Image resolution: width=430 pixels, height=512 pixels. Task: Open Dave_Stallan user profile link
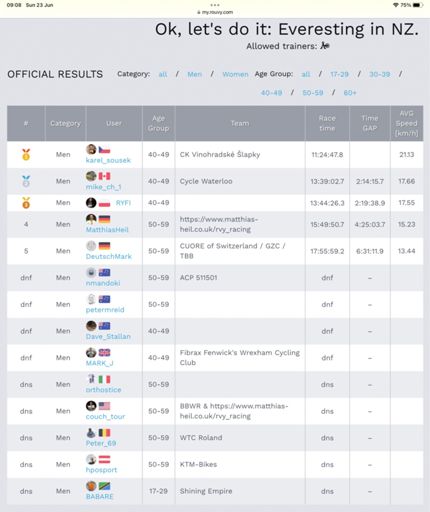click(108, 336)
